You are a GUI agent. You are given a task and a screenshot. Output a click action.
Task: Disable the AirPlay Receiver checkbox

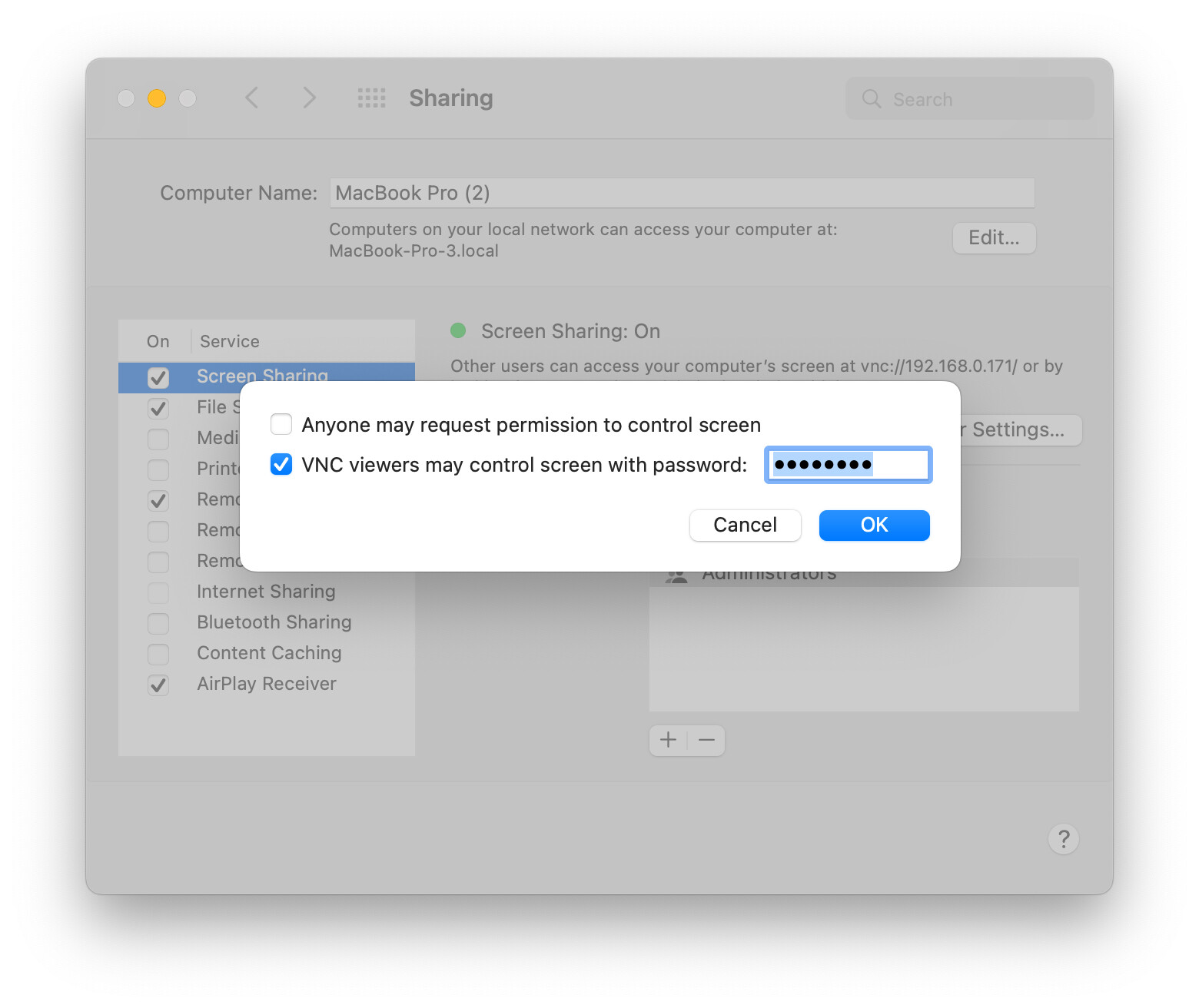[158, 685]
